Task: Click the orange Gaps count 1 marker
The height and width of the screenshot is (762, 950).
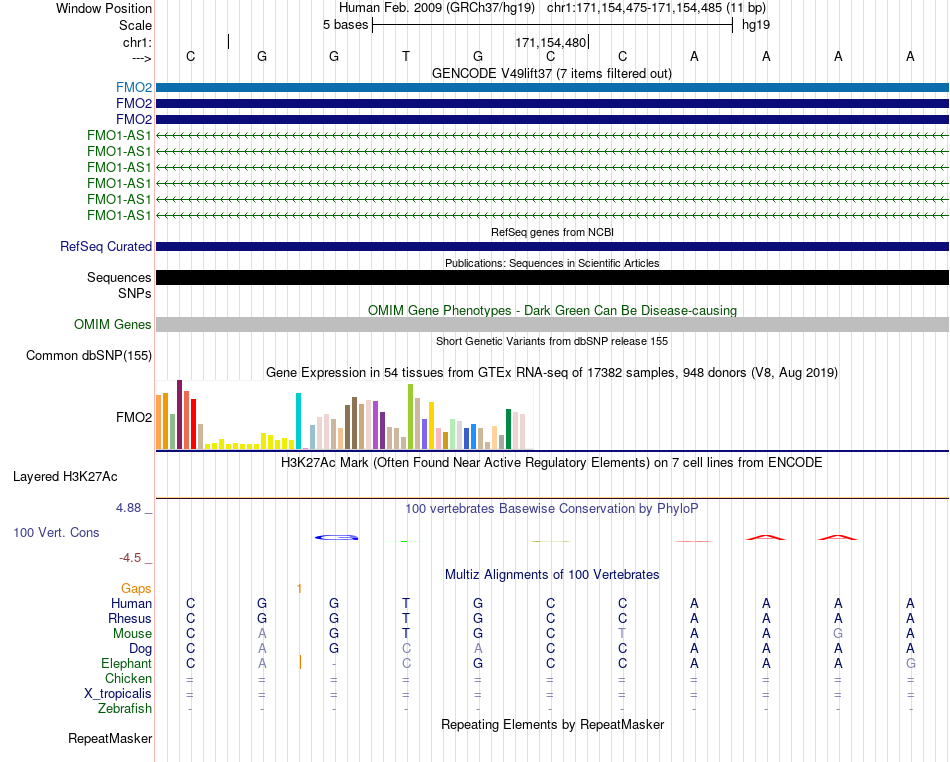Action: [299, 589]
